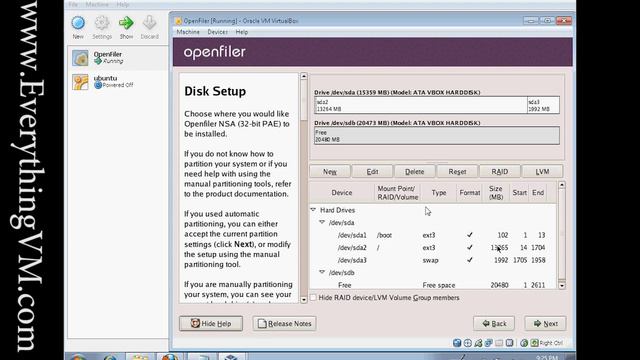Collapse the /dev/sda tree node
This screenshot has height=360, width=640.
322,222
